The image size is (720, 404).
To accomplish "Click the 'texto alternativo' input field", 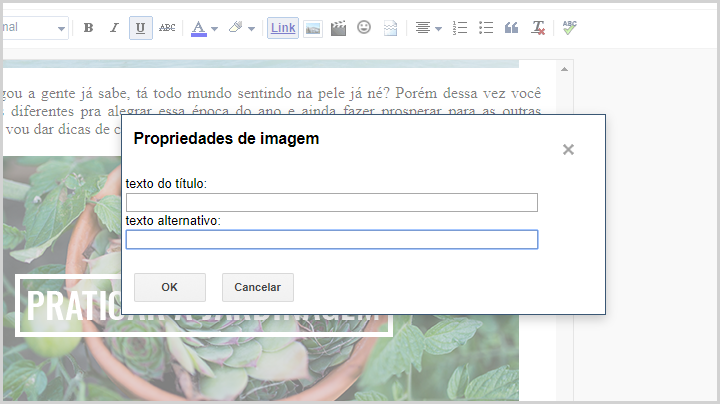I will point(332,240).
